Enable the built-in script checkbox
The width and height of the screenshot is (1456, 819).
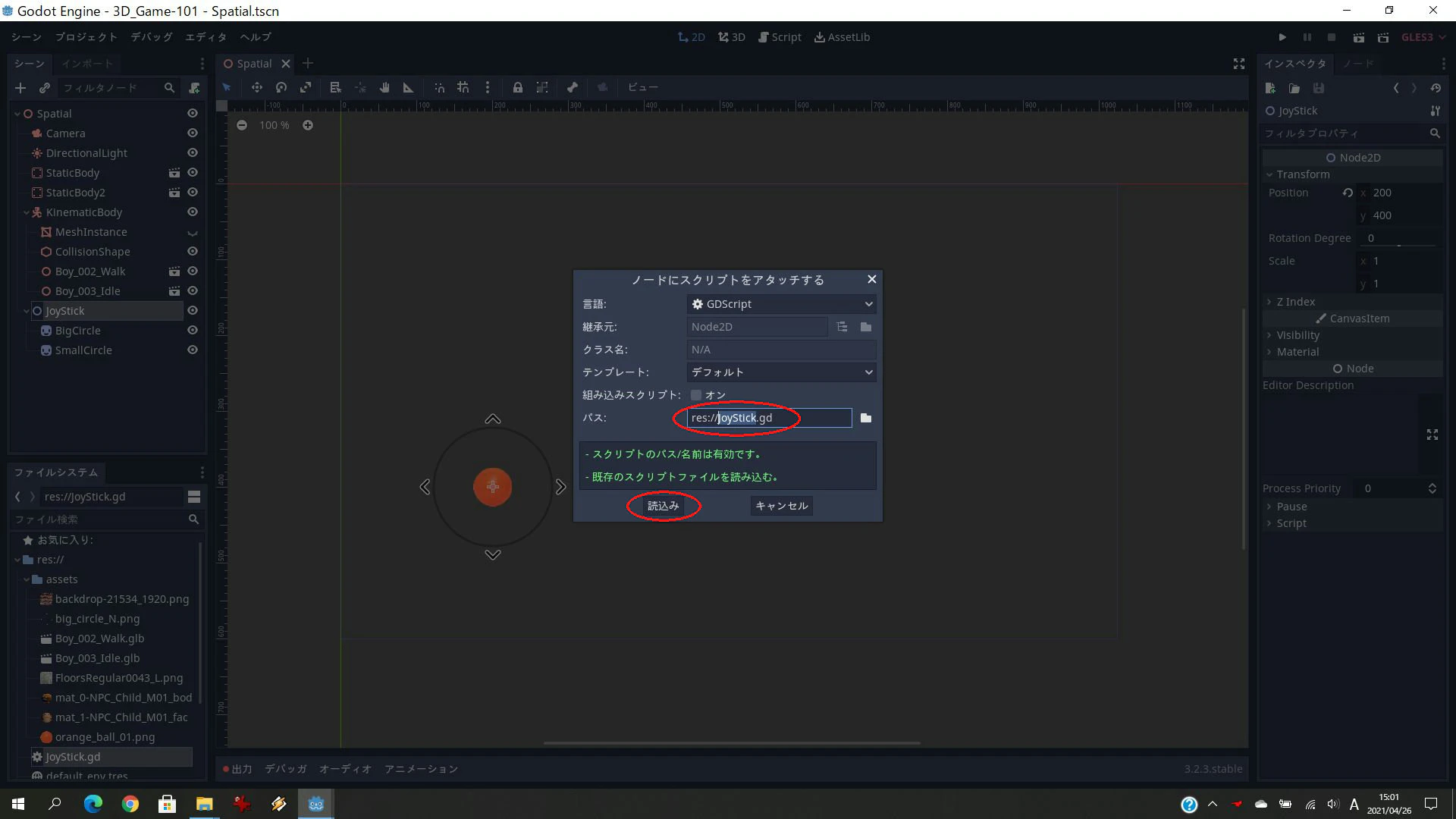coord(696,395)
